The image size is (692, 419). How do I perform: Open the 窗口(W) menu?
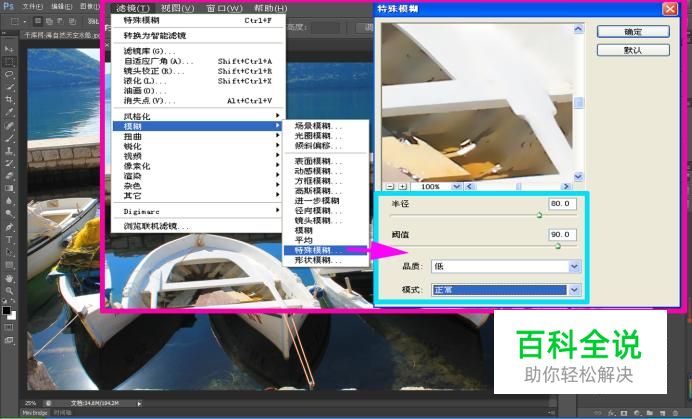point(224,8)
